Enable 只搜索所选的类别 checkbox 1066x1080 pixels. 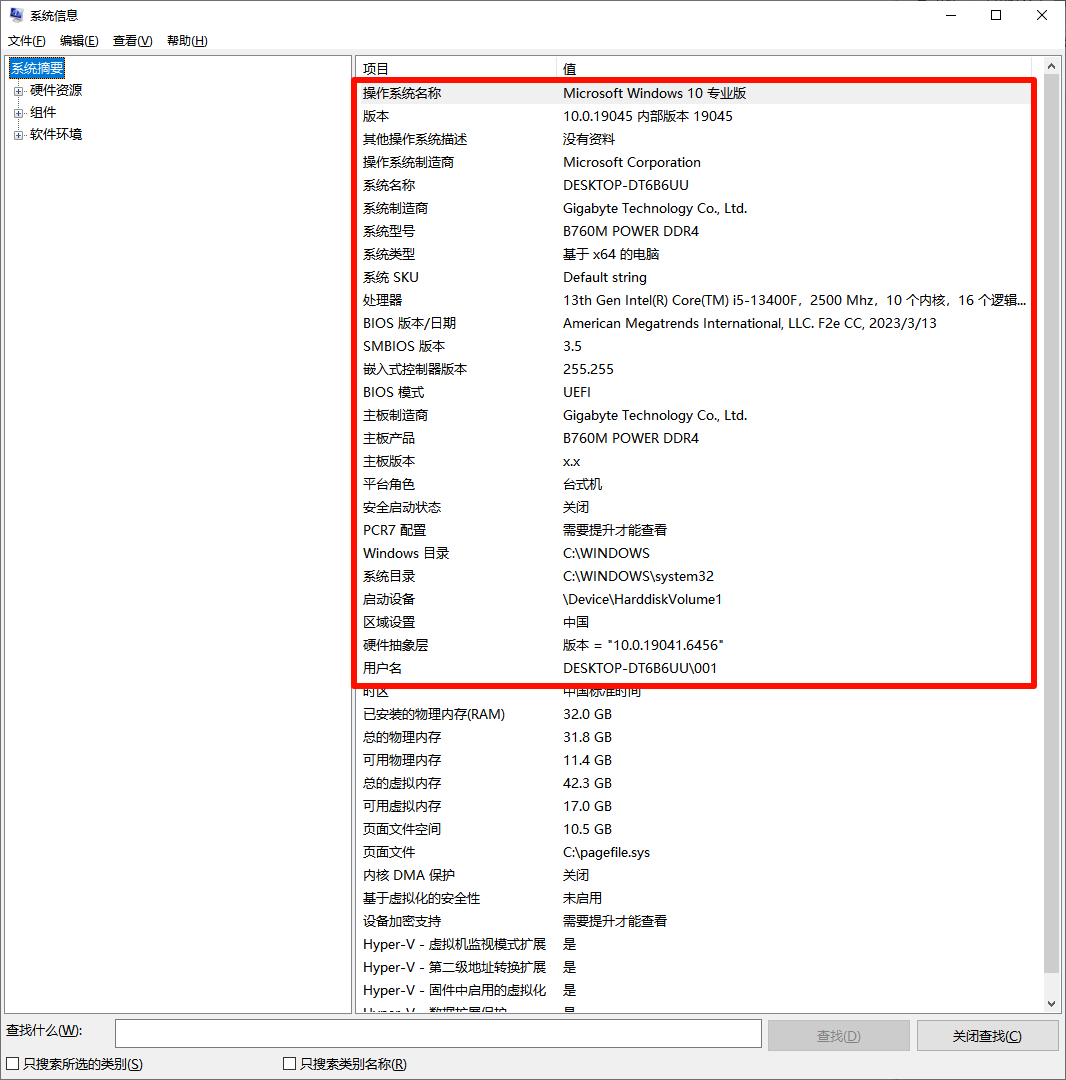(x=13, y=1064)
